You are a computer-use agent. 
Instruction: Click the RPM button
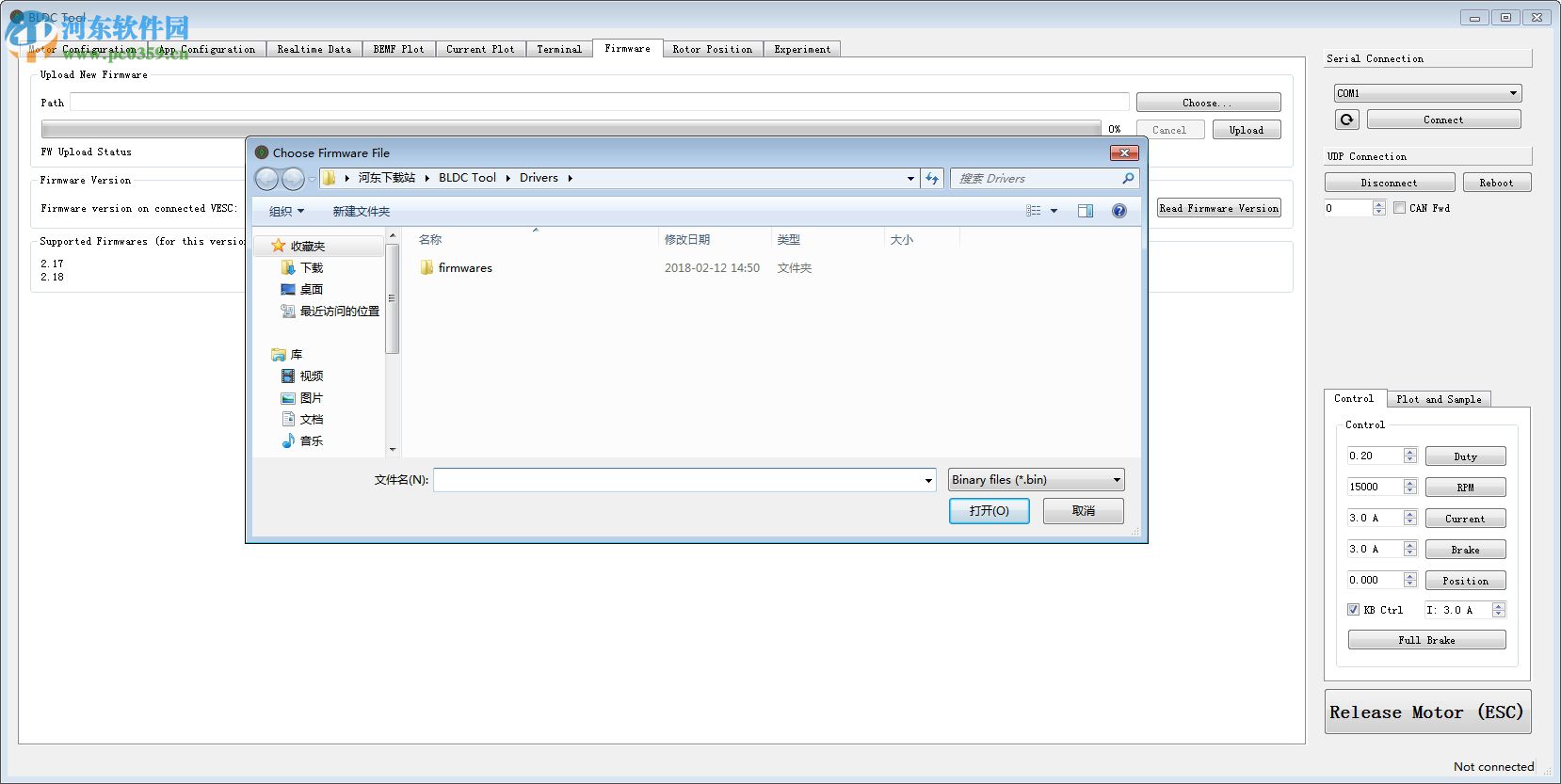coord(1465,488)
